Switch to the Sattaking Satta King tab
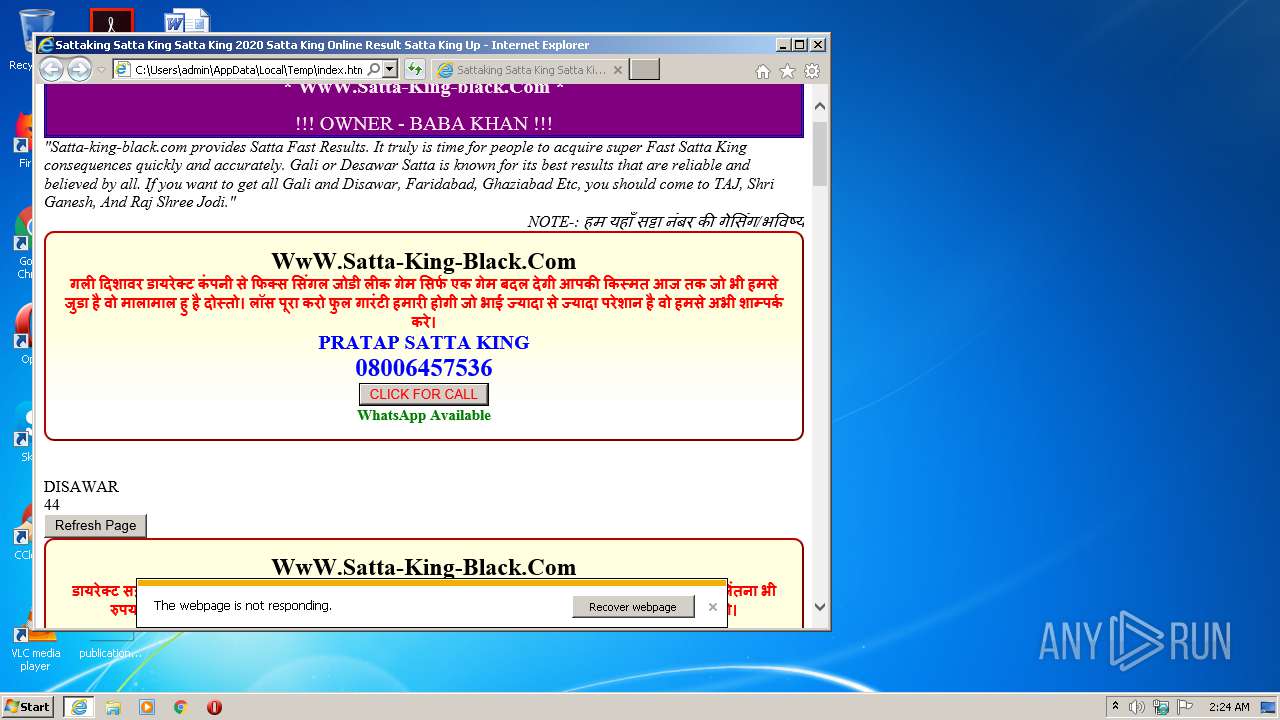The width and height of the screenshot is (1280, 720). (530, 70)
